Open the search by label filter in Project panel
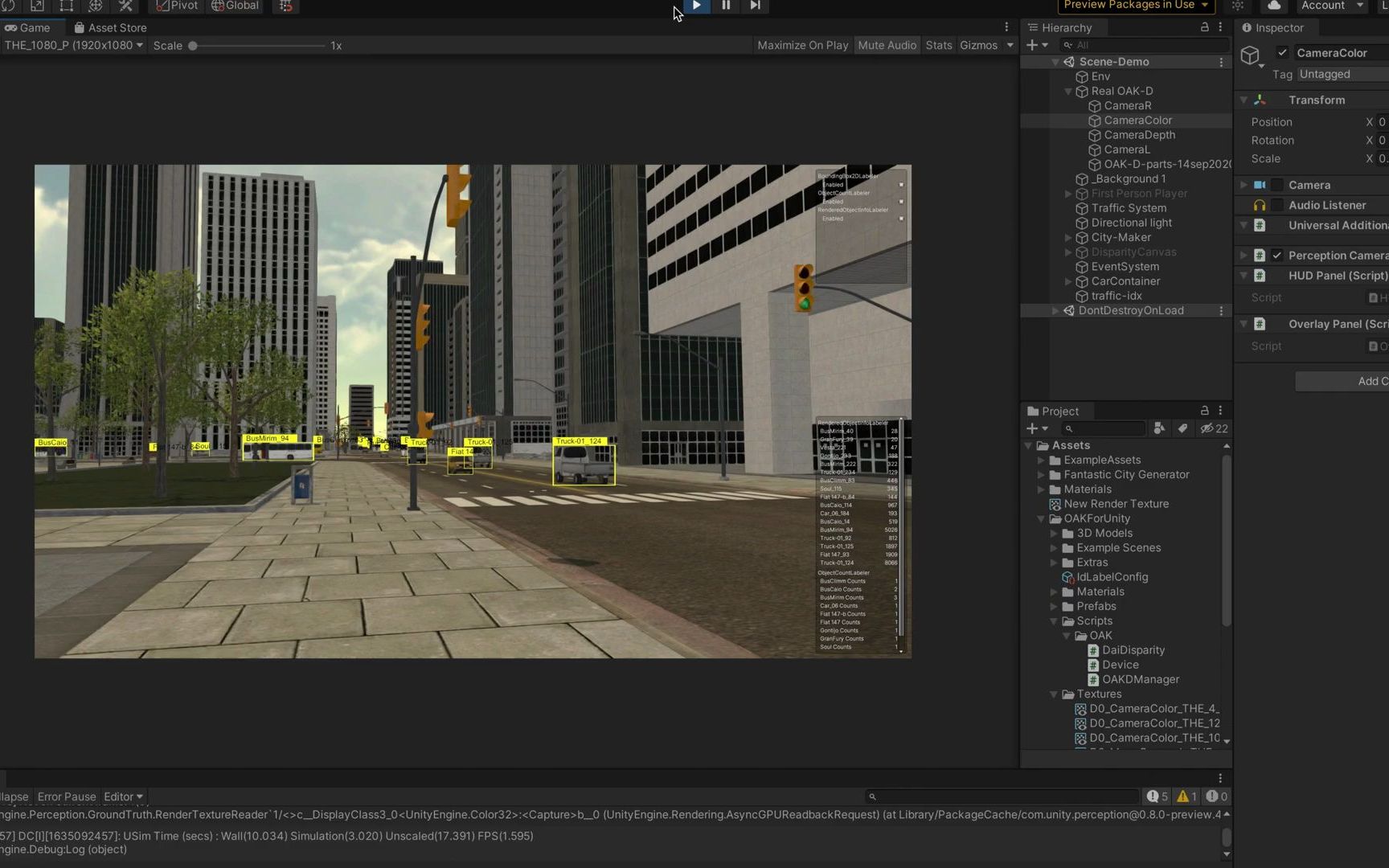Viewport: 1389px width, 868px height. pos(1182,428)
